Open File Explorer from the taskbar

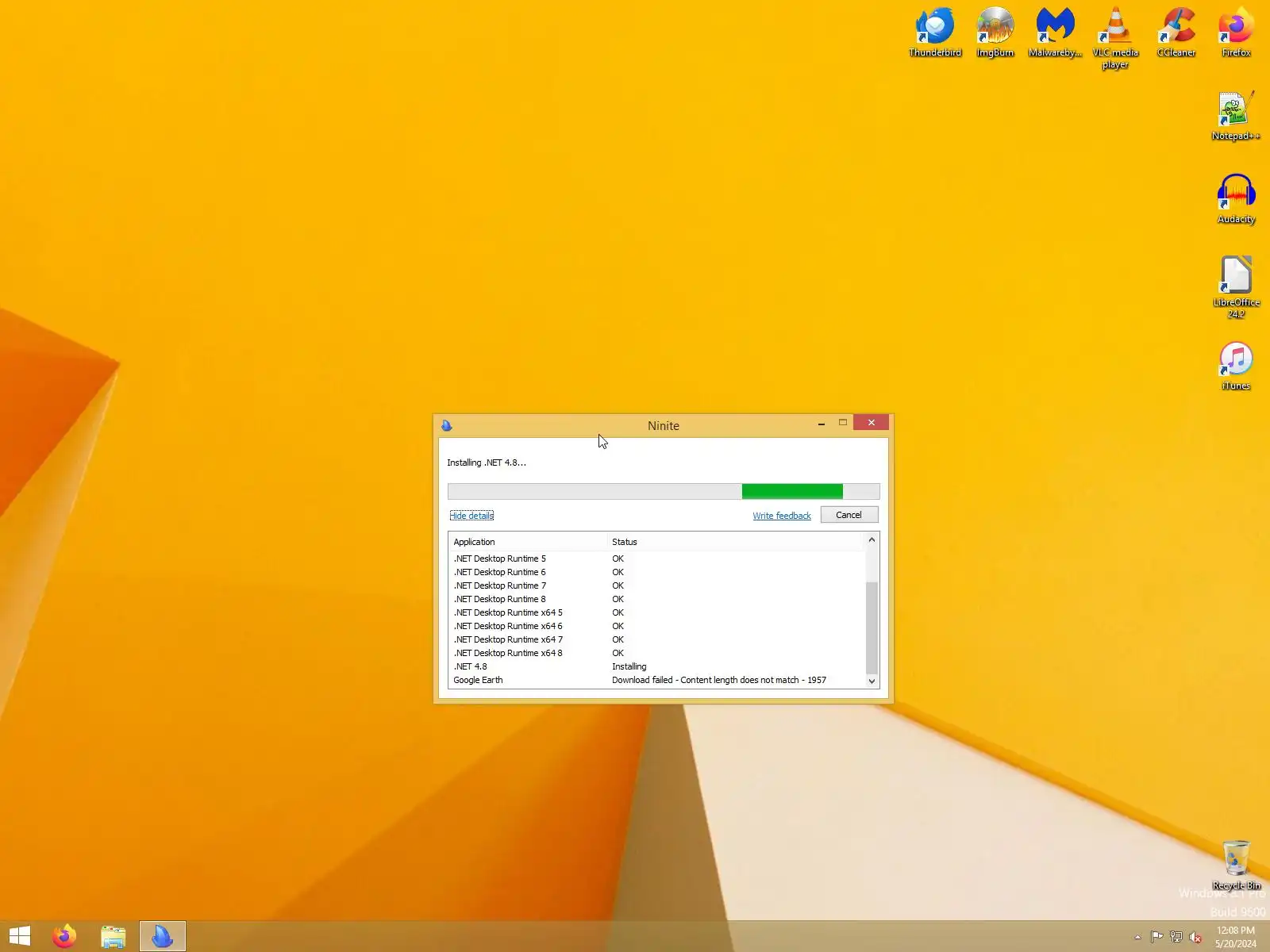114,936
